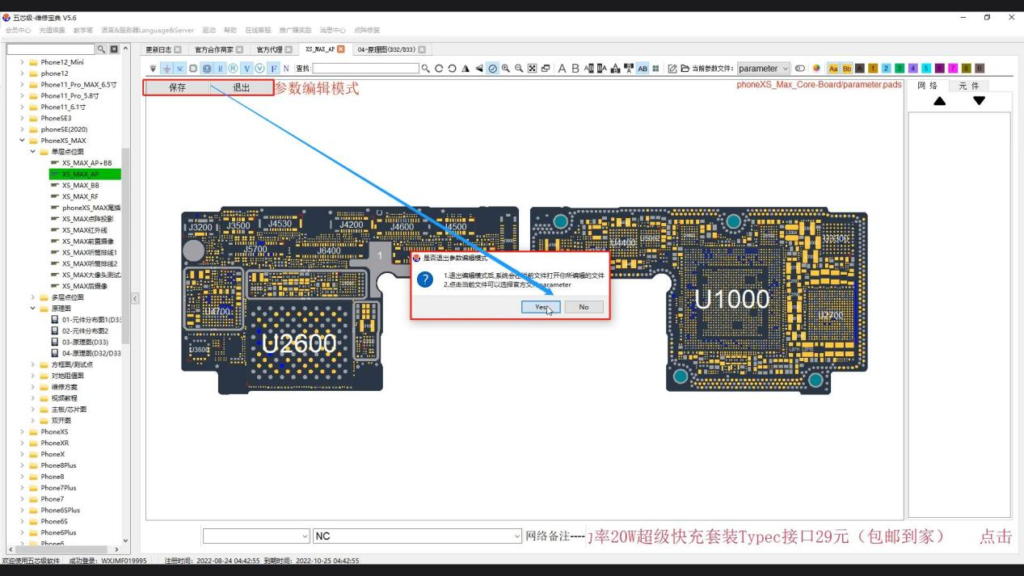Image resolution: width=1024 pixels, height=576 pixels.
Task: Click the tree panel search input box
Action: [51, 49]
